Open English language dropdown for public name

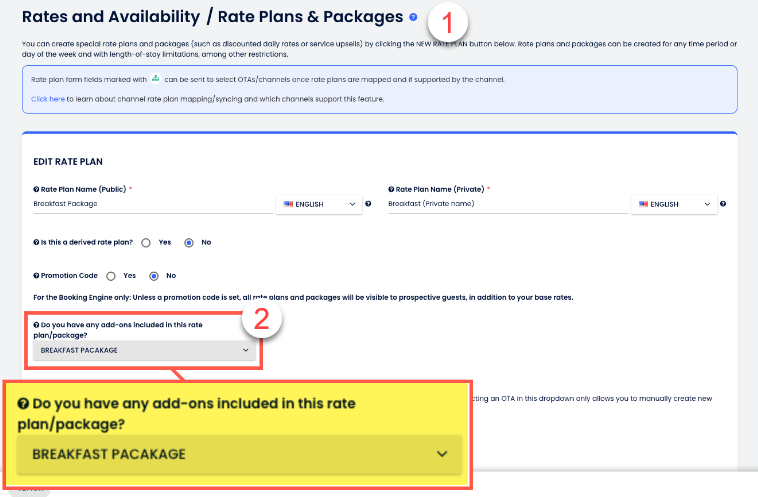pos(317,204)
